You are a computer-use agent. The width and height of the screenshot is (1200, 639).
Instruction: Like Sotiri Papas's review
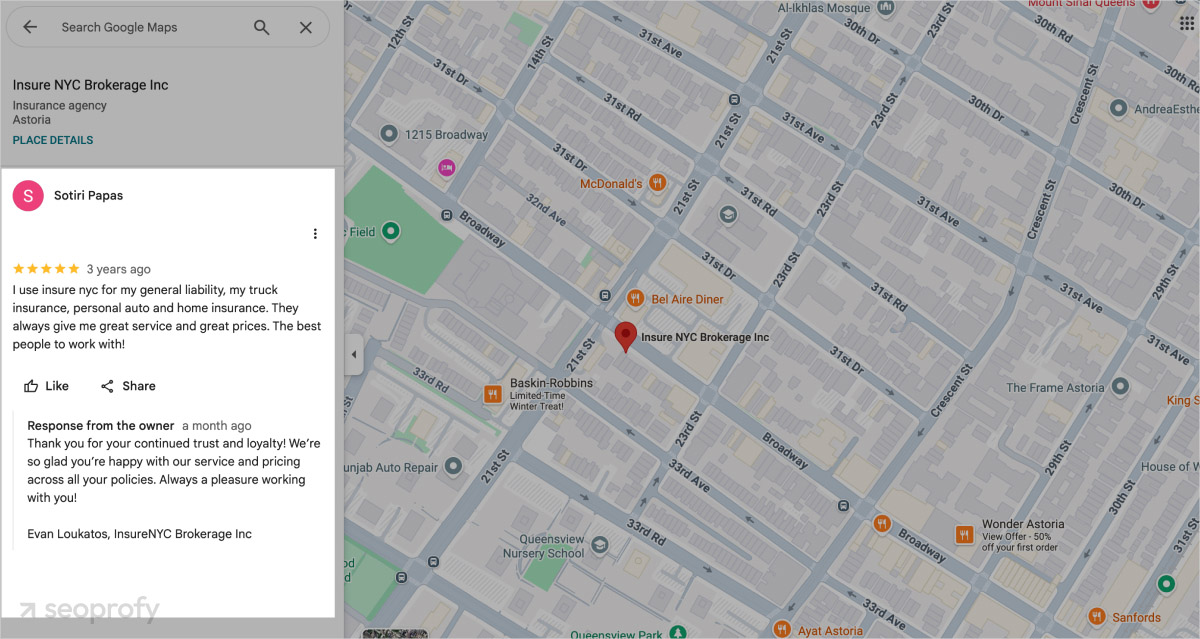(x=46, y=386)
